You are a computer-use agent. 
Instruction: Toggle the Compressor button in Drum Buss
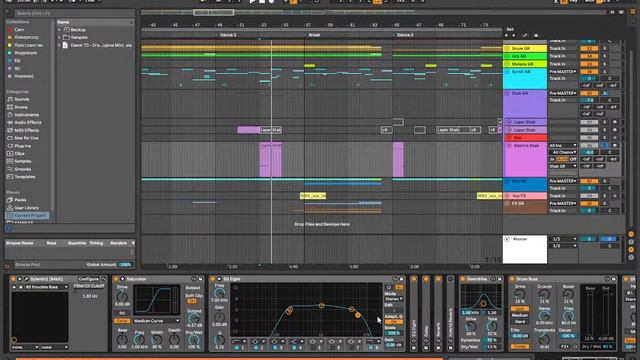point(520,347)
